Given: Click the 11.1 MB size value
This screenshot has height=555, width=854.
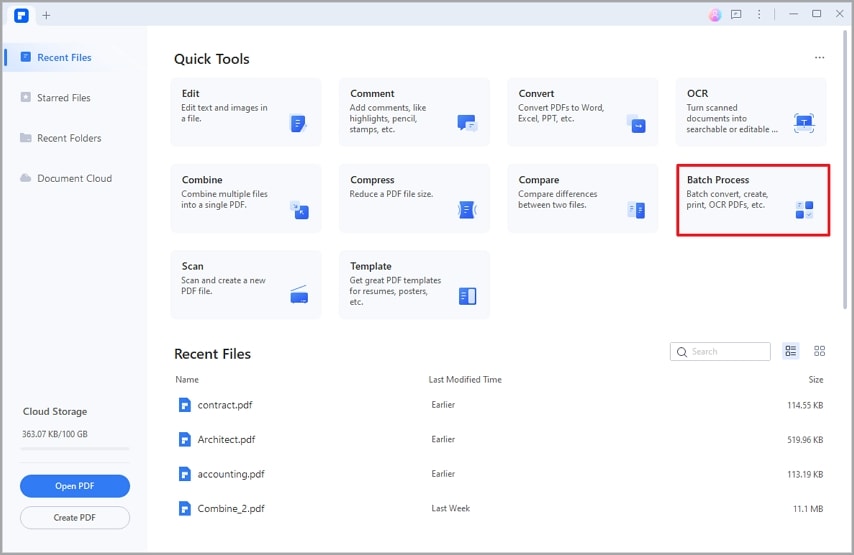Looking at the screenshot, I should click(x=808, y=509).
